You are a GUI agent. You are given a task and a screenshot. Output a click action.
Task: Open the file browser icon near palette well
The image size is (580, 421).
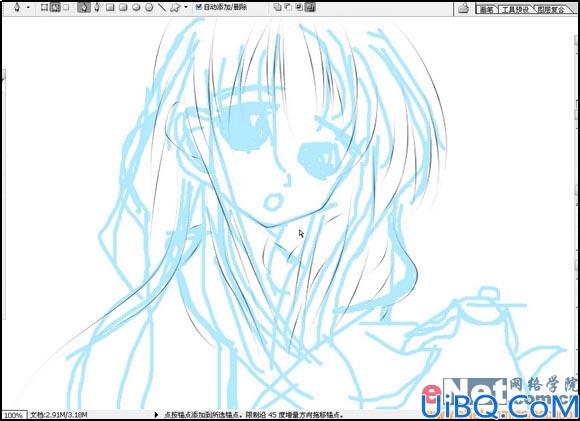click(463, 8)
